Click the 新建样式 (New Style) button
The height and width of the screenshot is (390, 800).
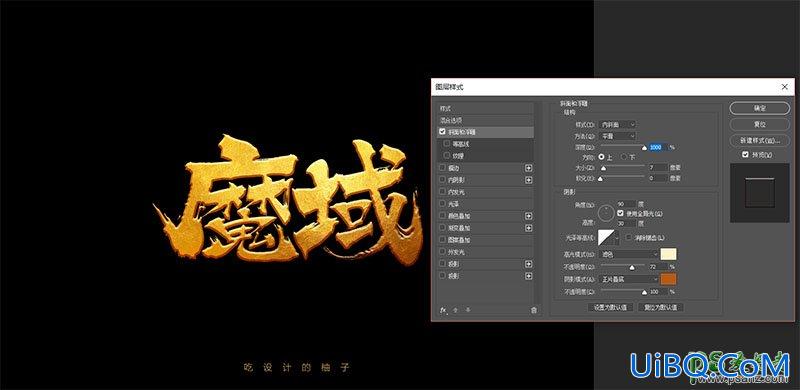click(760, 140)
